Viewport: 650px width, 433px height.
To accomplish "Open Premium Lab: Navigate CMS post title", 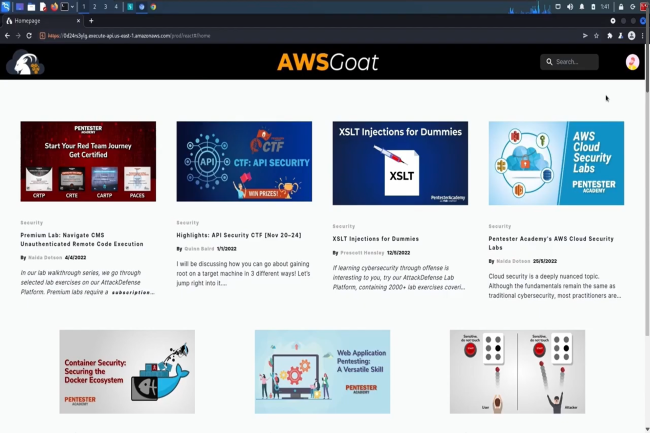I will coord(82,239).
